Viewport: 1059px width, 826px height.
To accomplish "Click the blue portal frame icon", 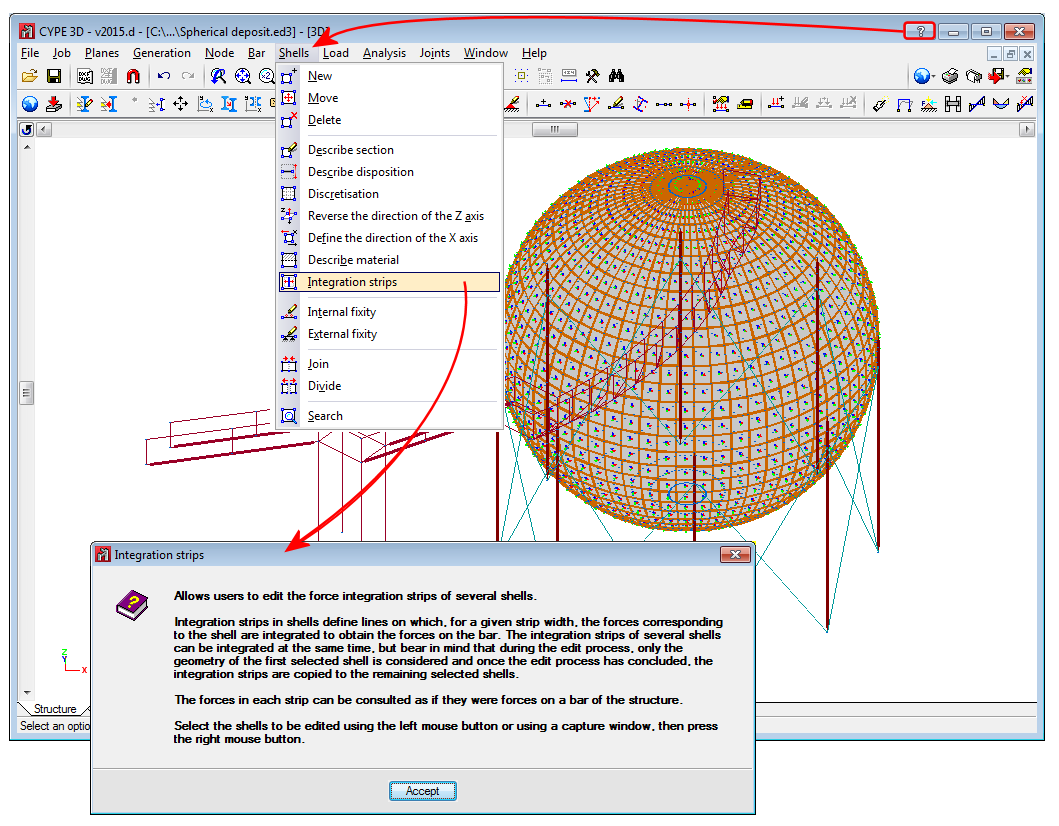I will 904,103.
